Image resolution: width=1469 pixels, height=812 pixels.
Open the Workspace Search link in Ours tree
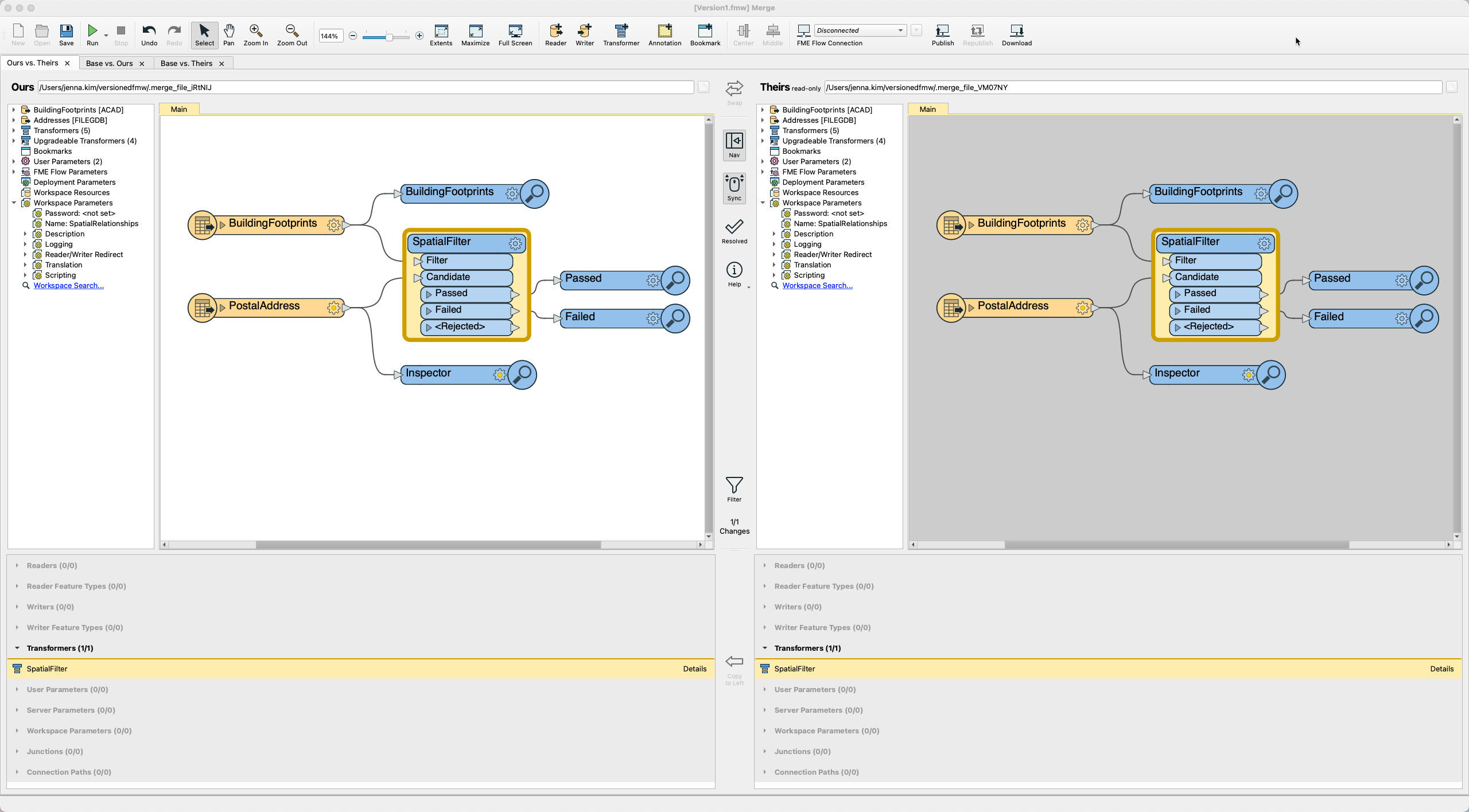68,285
